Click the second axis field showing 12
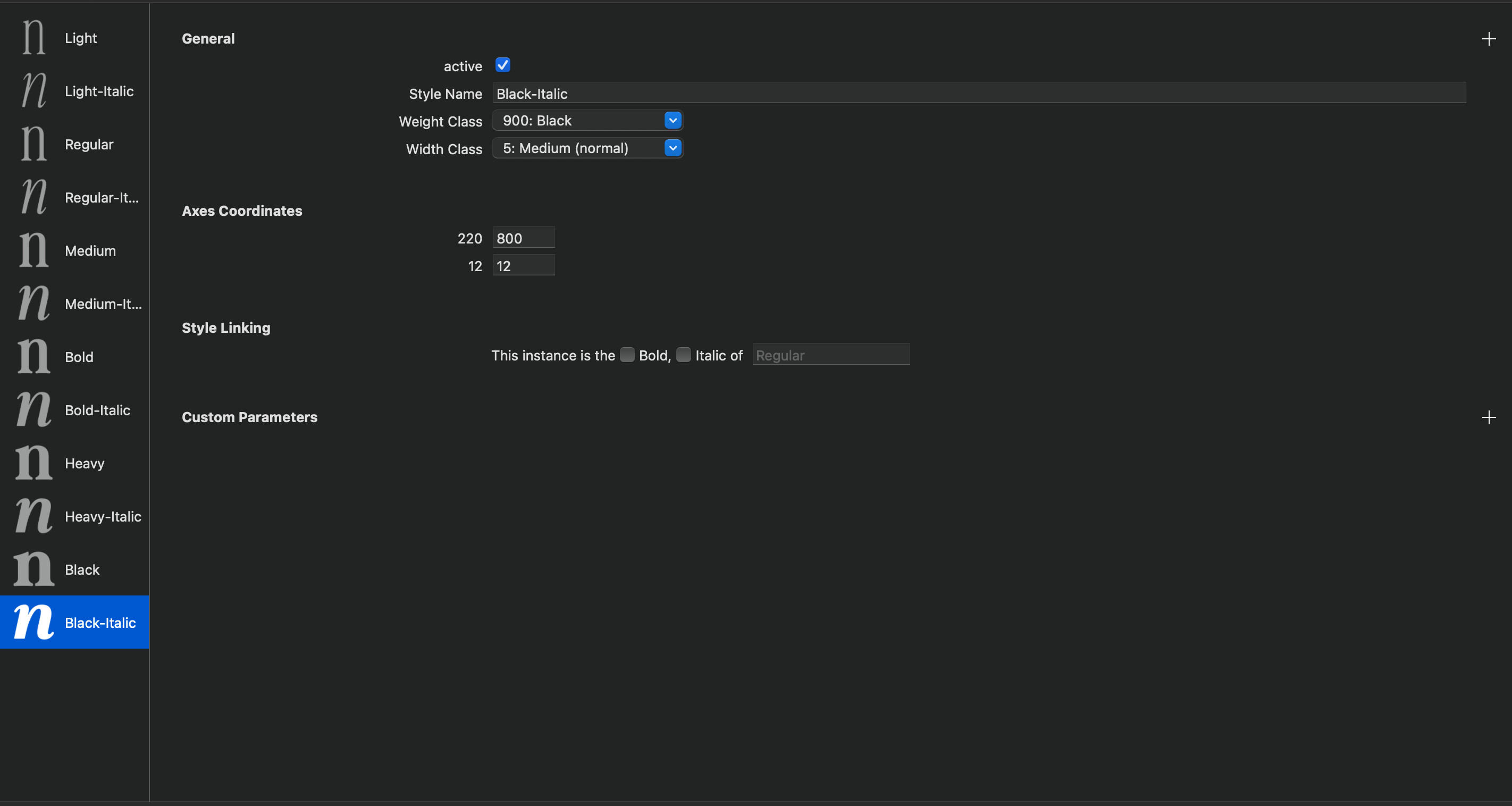Viewport: 1512px width, 806px height. point(523,265)
